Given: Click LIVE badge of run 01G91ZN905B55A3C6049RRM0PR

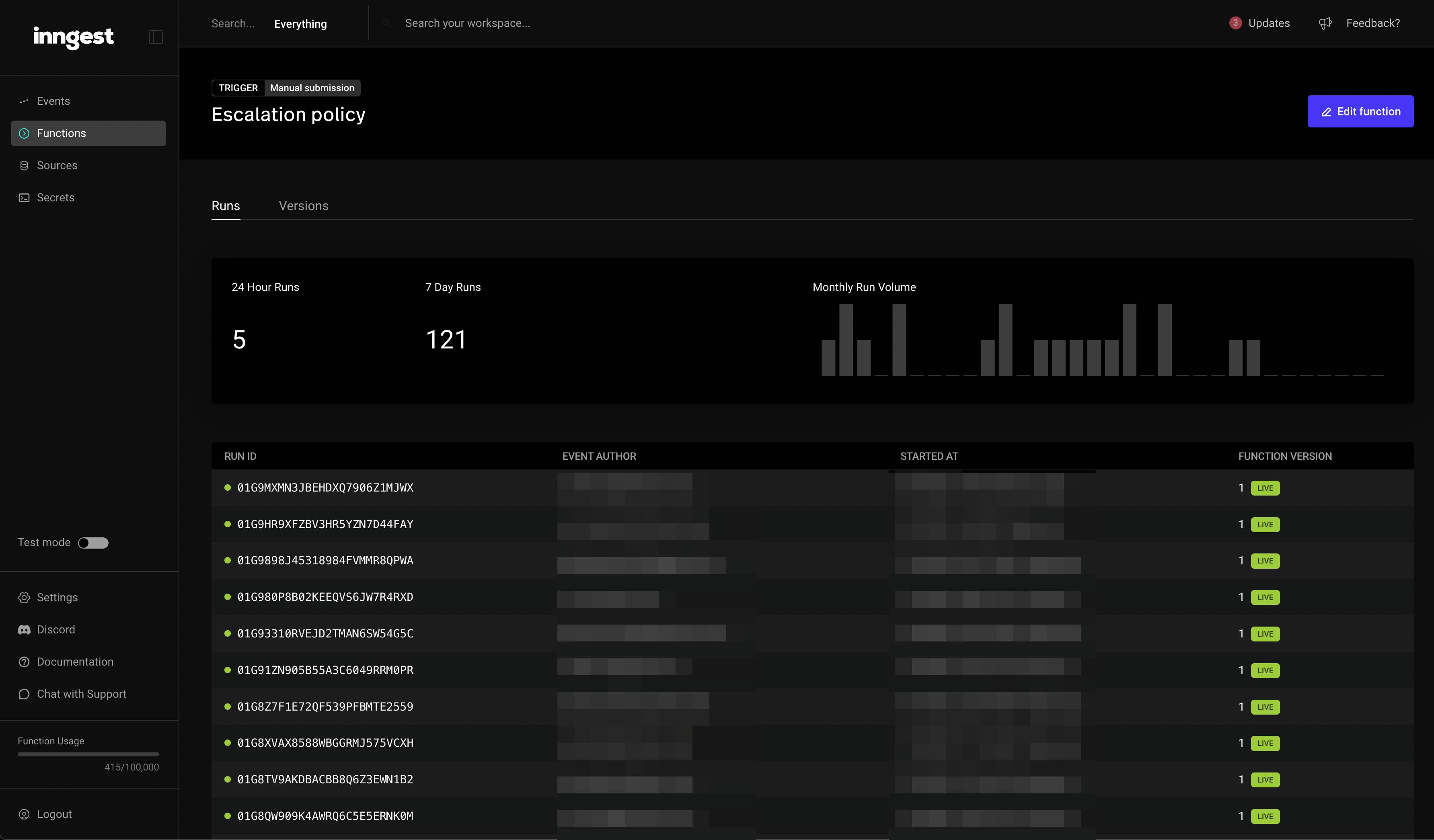Looking at the screenshot, I should click(1265, 670).
